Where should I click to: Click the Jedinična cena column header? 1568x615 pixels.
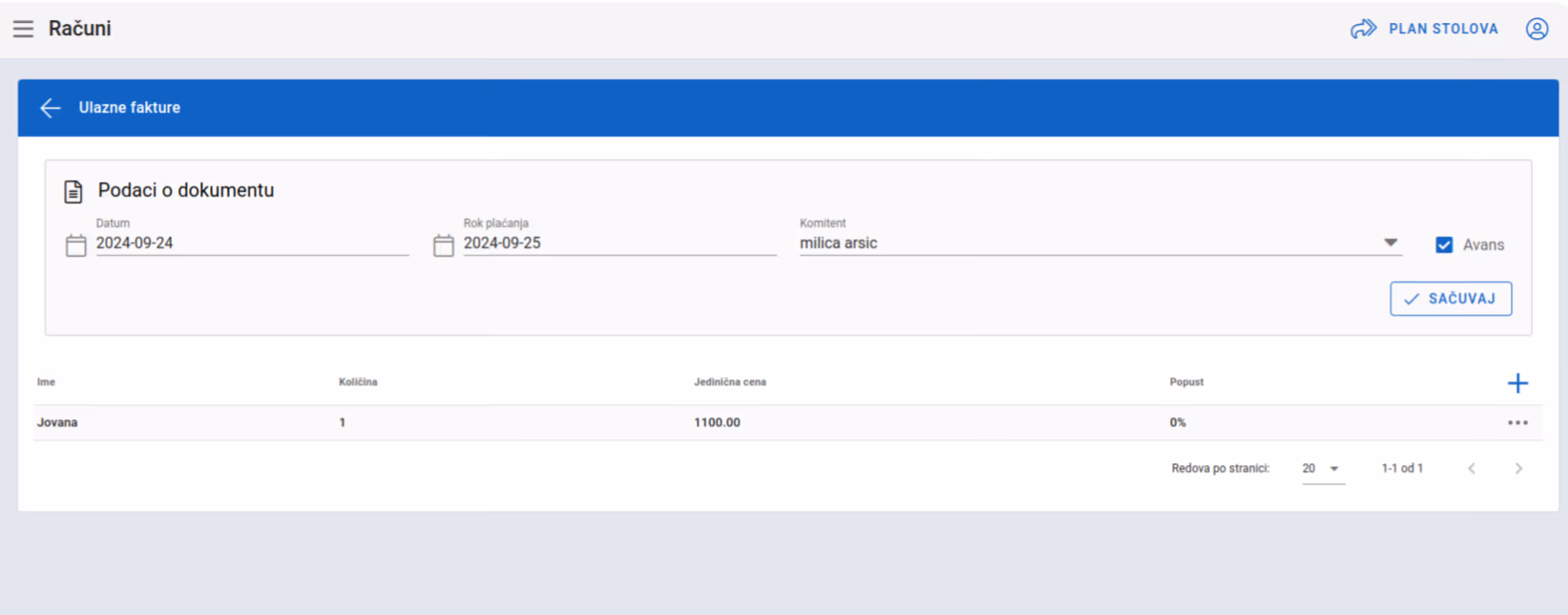tap(730, 382)
